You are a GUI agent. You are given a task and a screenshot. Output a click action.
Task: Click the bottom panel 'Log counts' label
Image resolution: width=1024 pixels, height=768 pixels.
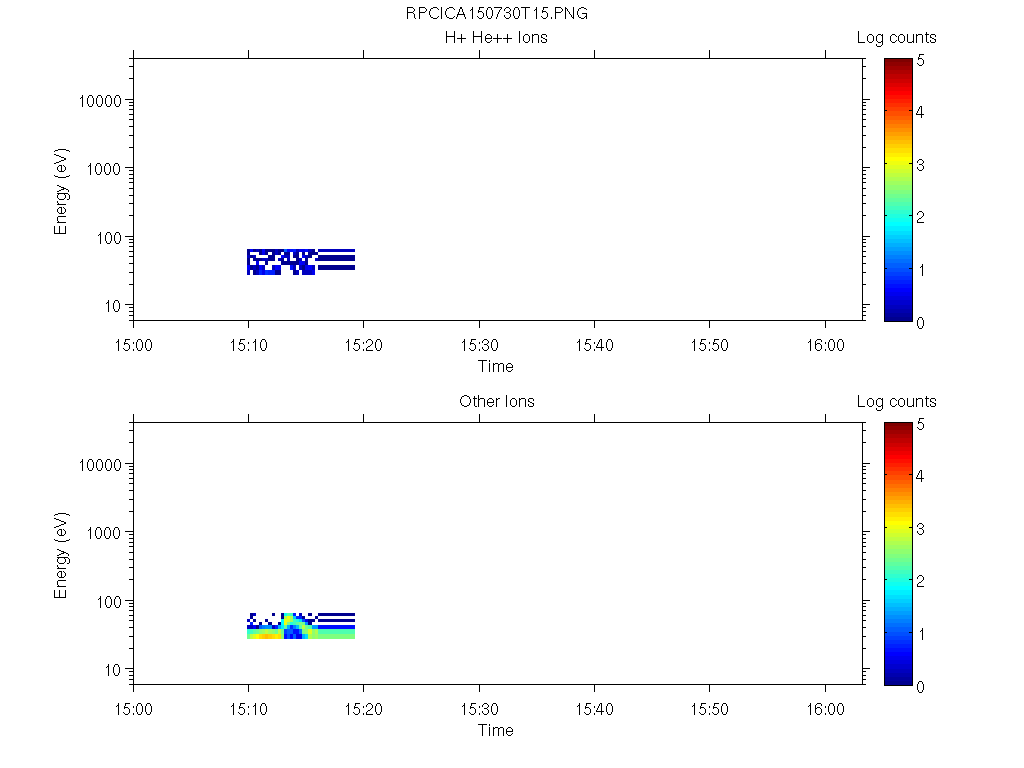click(x=897, y=402)
